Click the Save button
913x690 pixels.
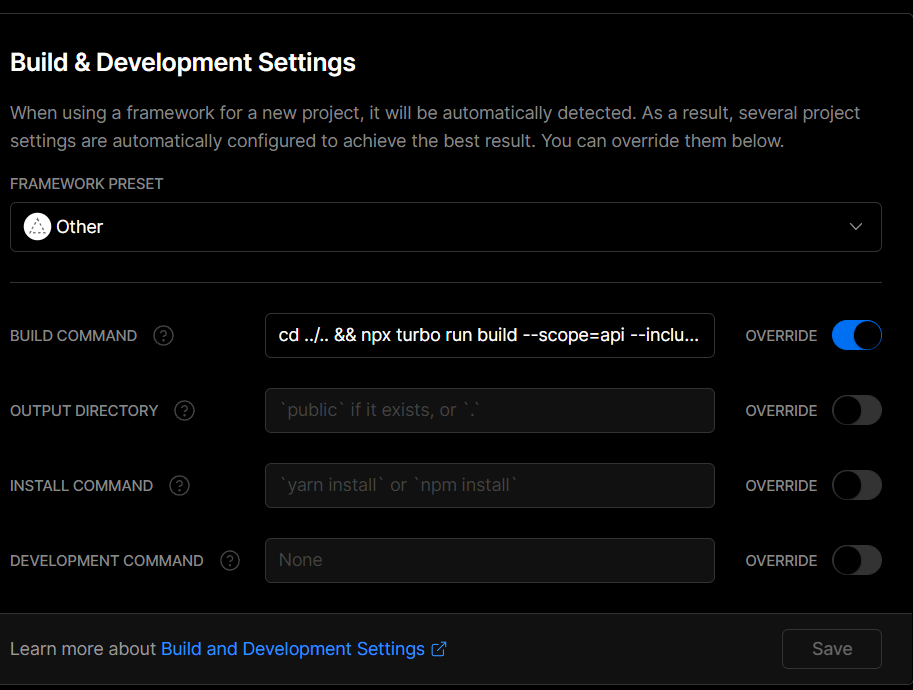[831, 649]
